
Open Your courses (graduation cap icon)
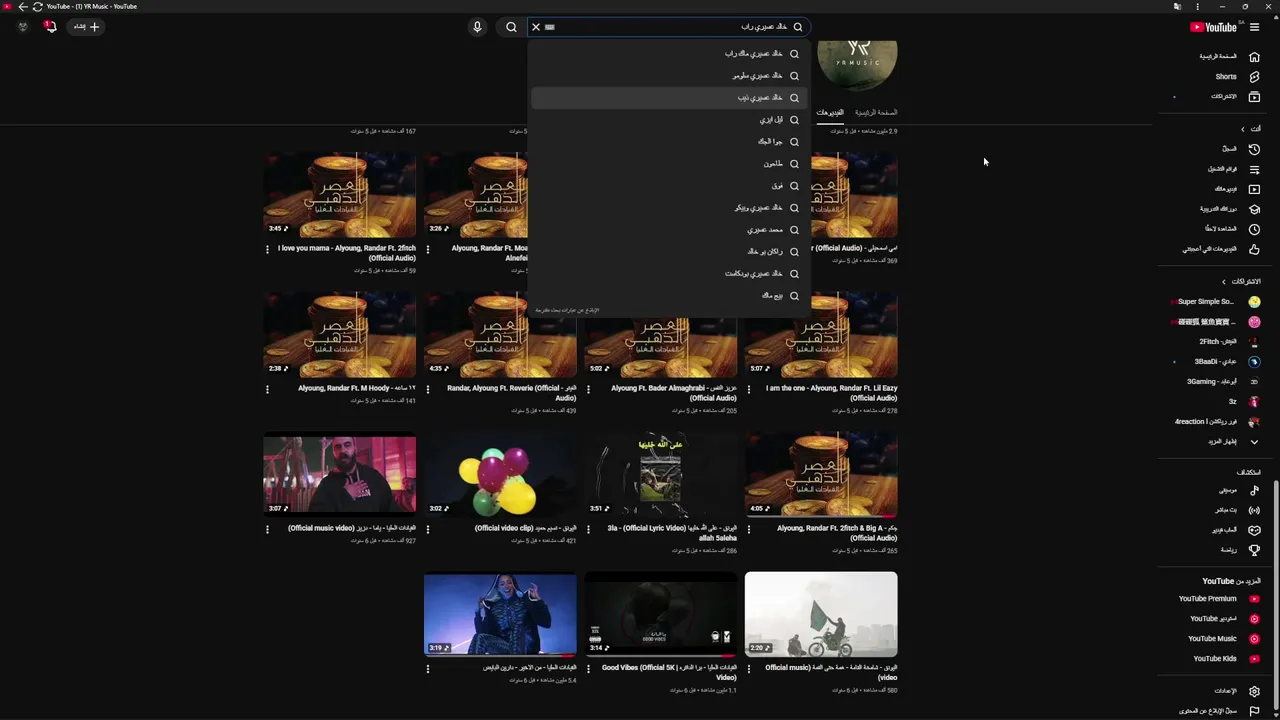click(1254, 209)
